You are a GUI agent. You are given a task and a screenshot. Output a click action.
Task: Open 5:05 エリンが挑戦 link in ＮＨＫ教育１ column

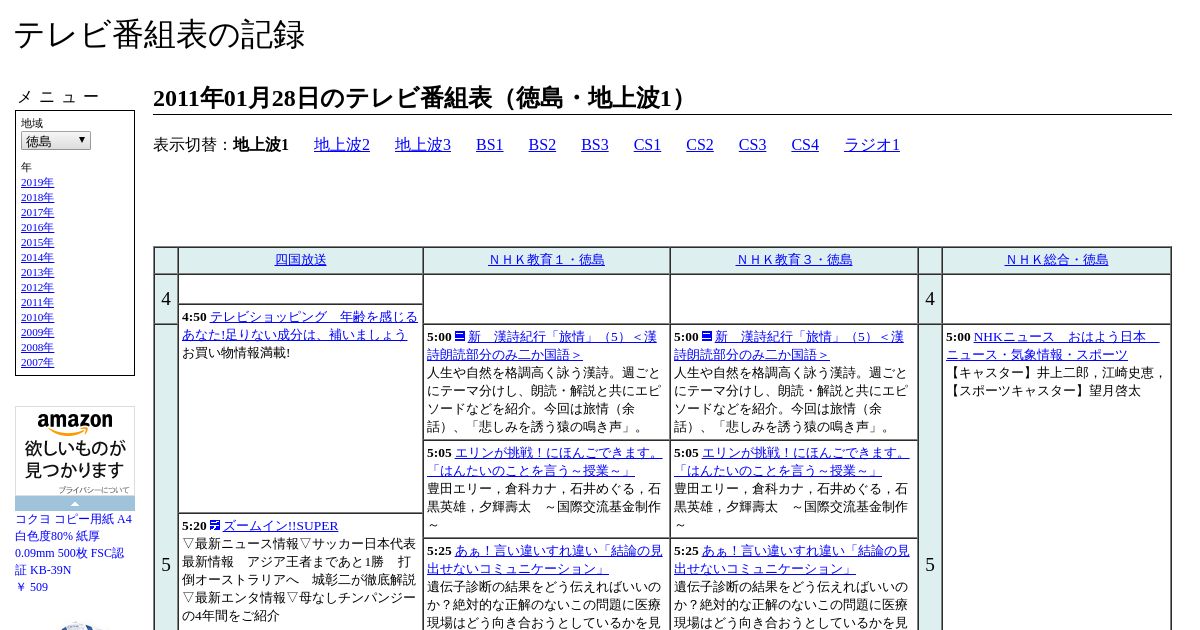click(545, 461)
